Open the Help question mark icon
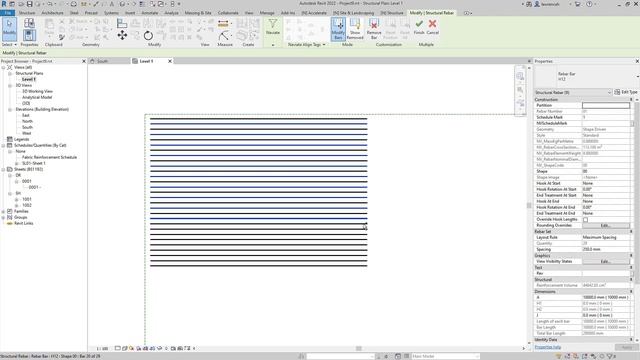This screenshot has width=640, height=360. (589, 4)
